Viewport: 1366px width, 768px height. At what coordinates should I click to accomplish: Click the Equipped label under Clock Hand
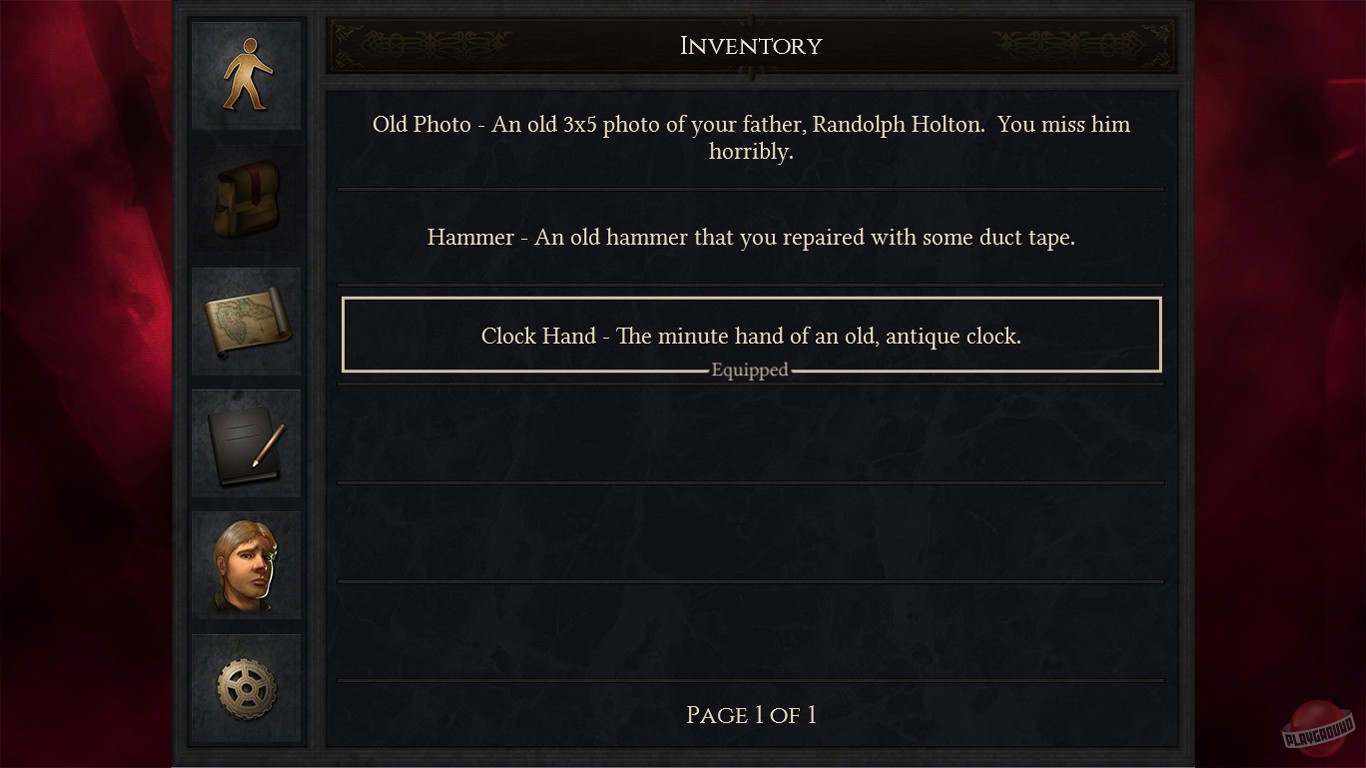click(x=750, y=370)
